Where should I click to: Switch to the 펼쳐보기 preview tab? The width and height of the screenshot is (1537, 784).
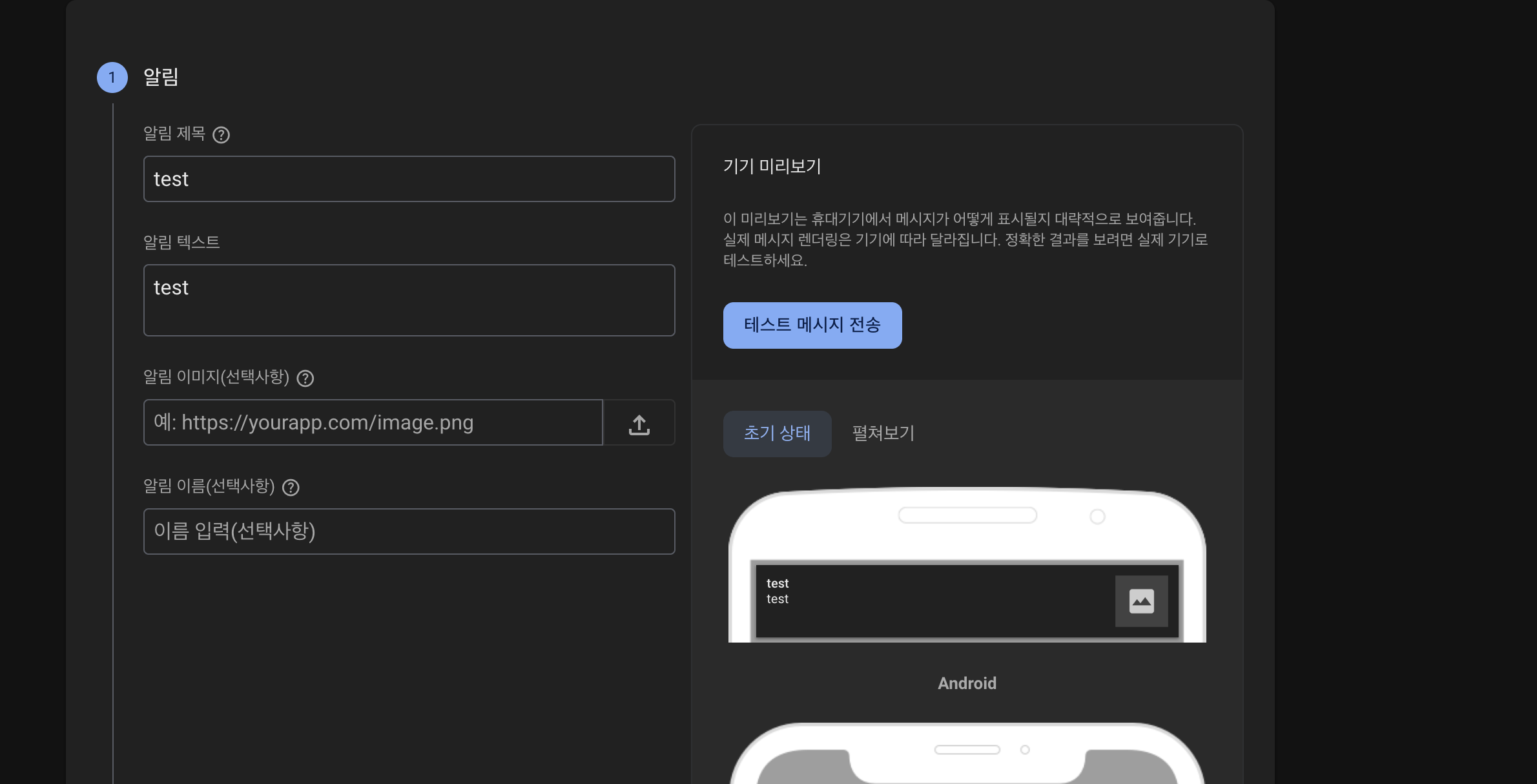click(883, 433)
